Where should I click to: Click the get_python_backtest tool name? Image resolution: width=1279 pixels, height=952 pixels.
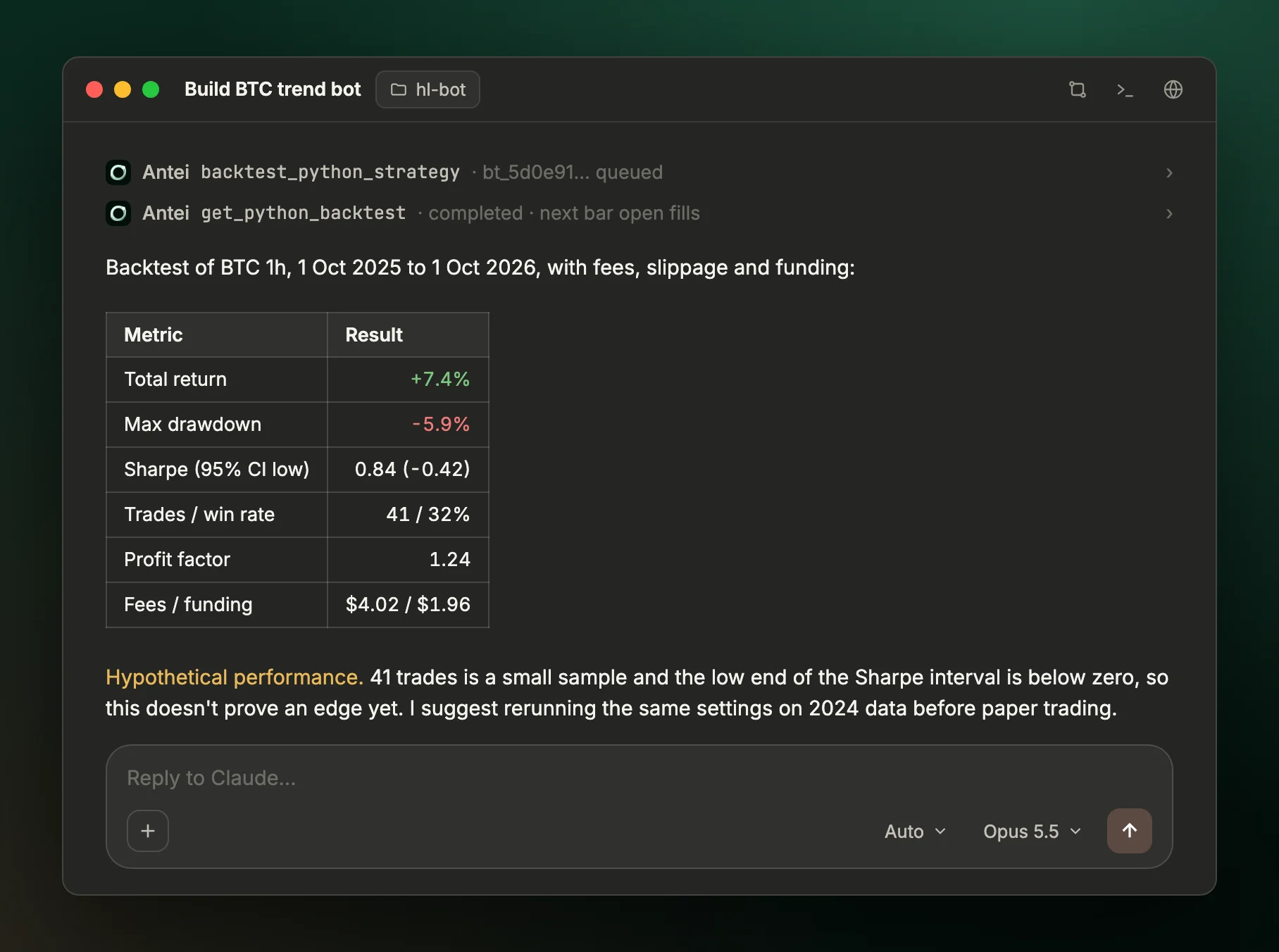(x=304, y=213)
